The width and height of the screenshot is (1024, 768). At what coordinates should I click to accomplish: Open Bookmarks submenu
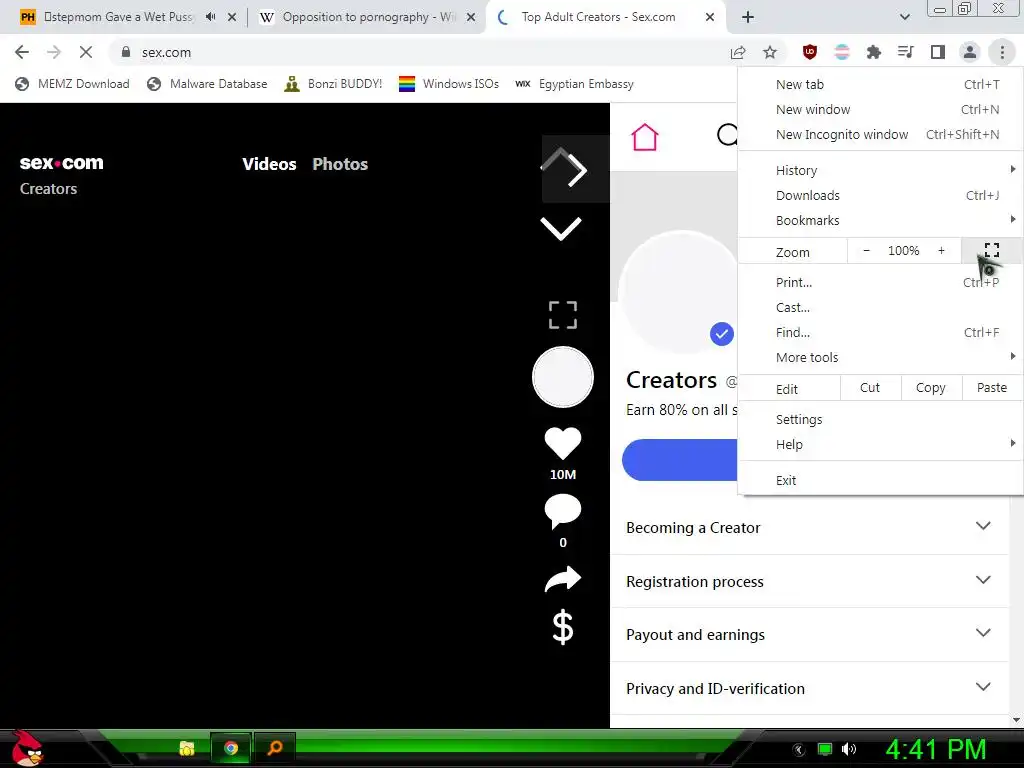point(880,220)
